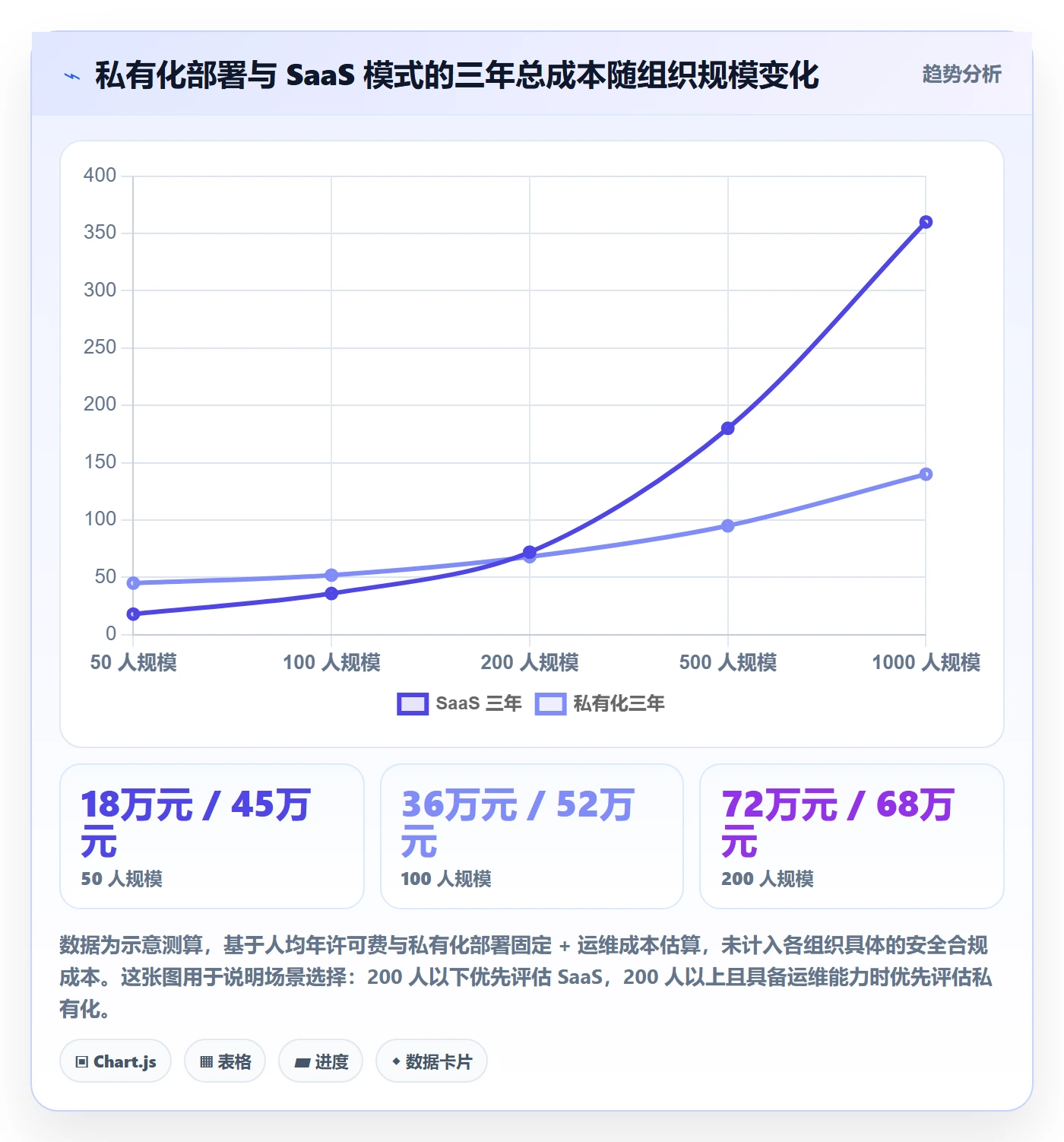The image size is (1064, 1142).
Task: Click the 1000 人规模 x-axis label
Action: 926,662
